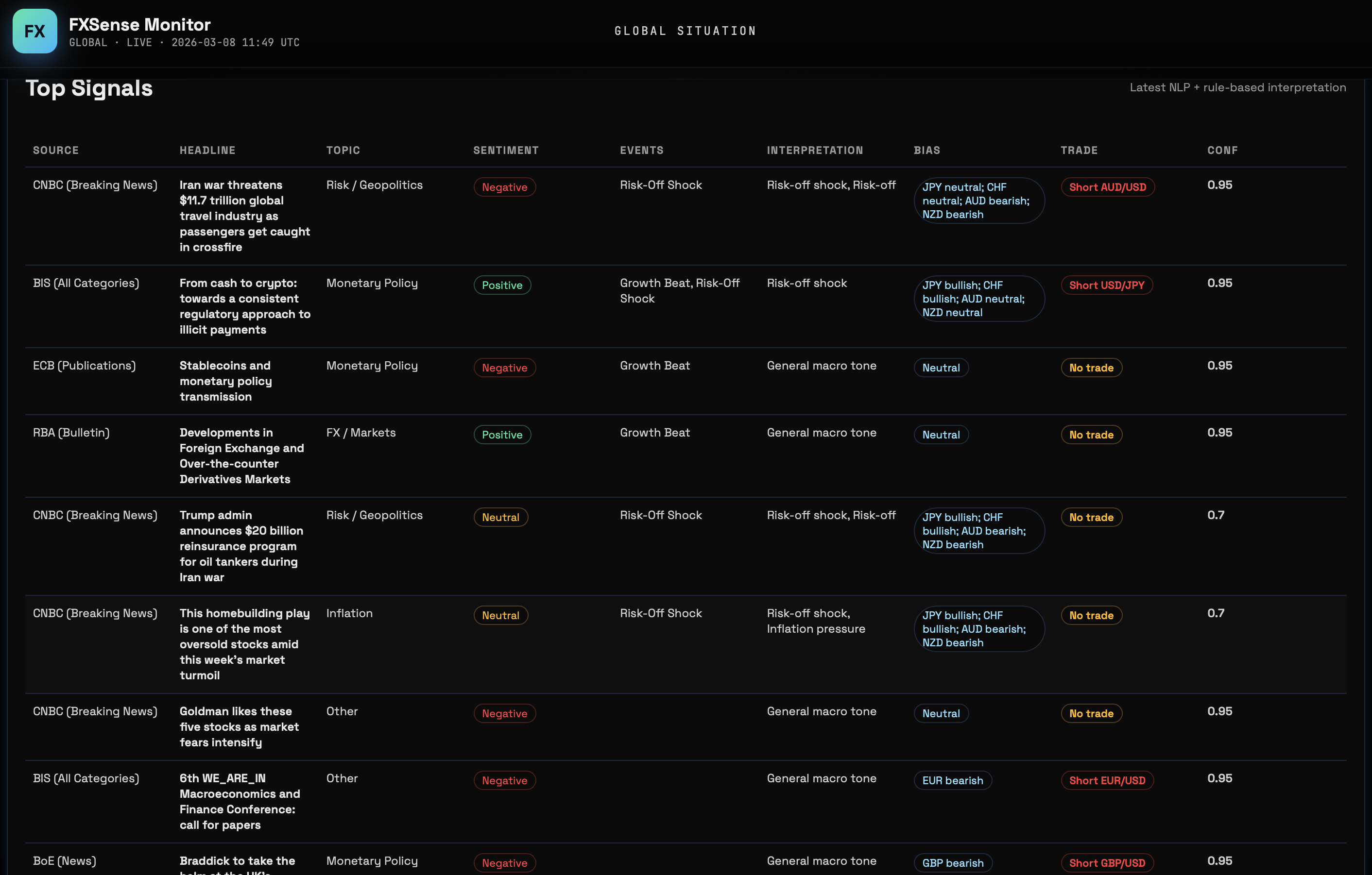Image resolution: width=1372 pixels, height=875 pixels.
Task: Click the FXSense Monitor title
Action: (x=139, y=24)
